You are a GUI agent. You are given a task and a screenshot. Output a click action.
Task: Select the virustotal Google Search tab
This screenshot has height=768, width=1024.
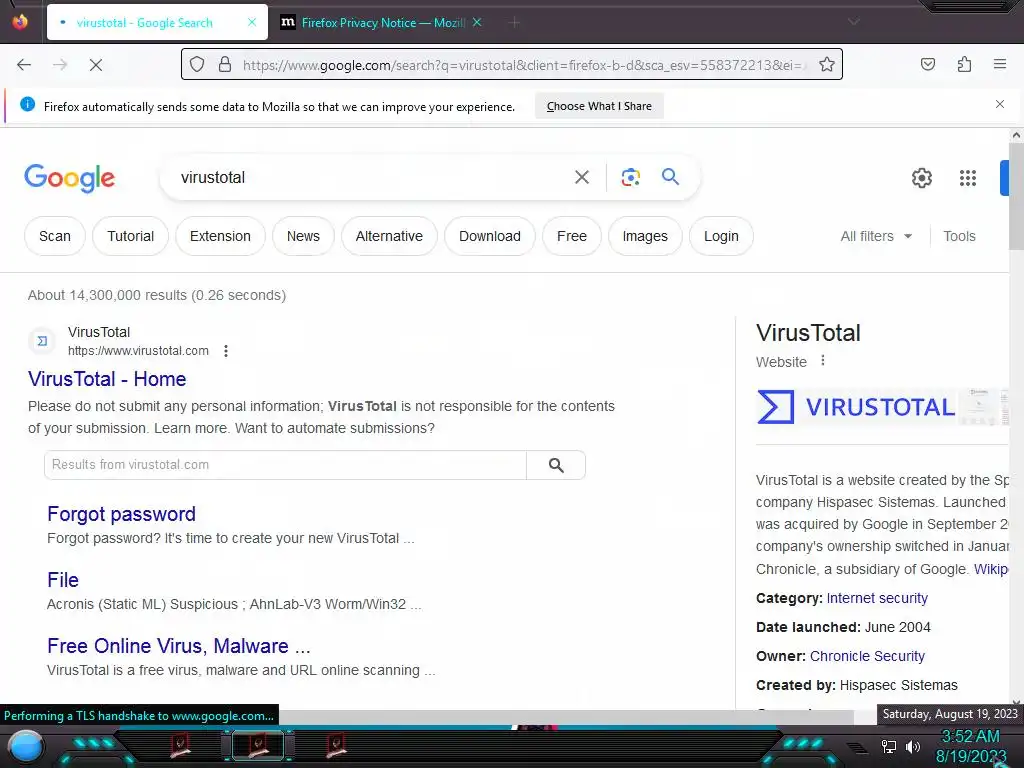[157, 22]
